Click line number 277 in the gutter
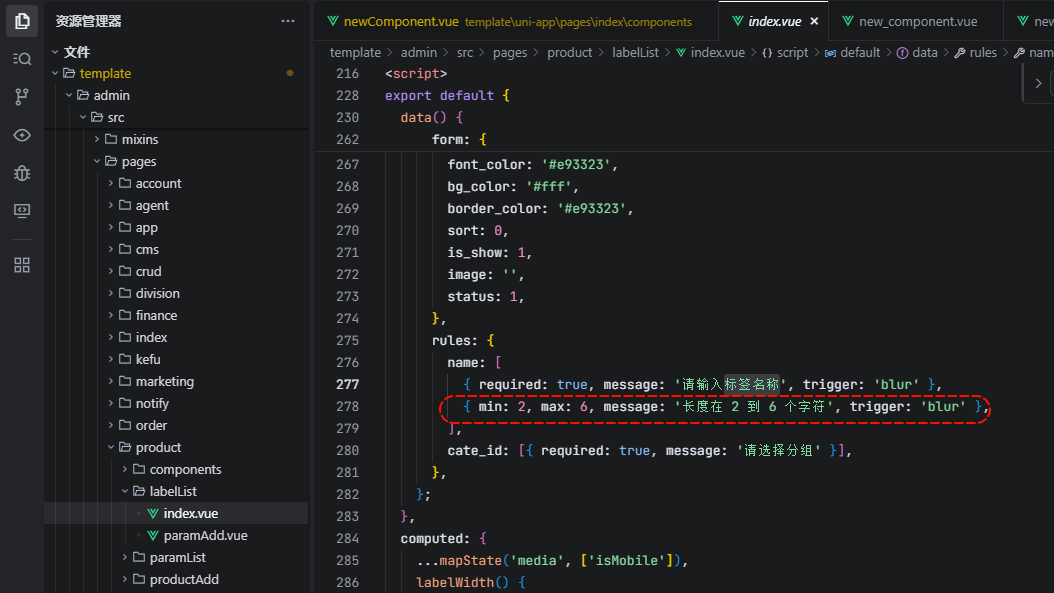The height and width of the screenshot is (593, 1054). [x=348, y=385]
